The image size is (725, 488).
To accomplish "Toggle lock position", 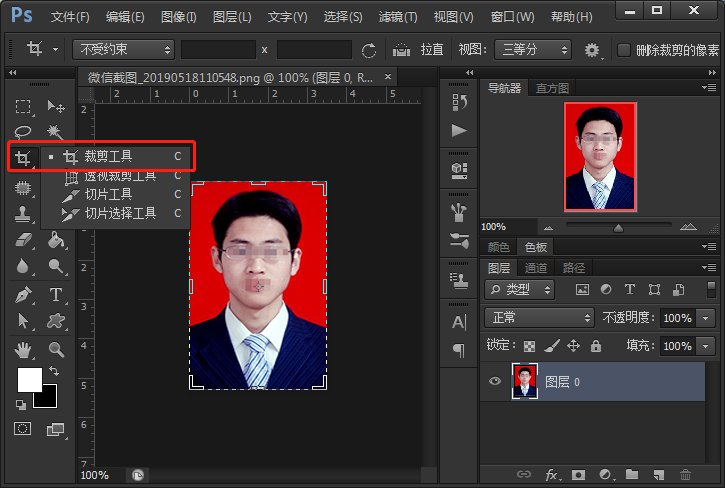I will tap(573, 346).
